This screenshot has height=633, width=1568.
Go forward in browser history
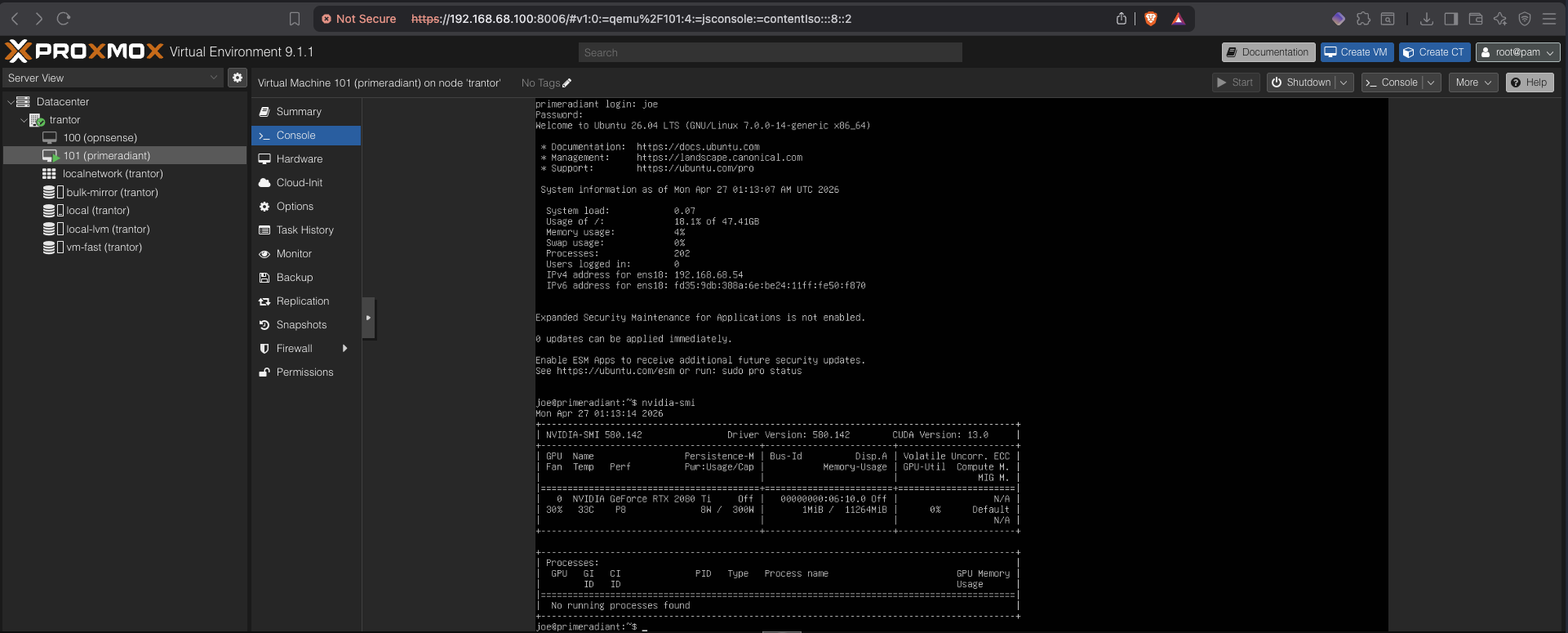point(38,18)
